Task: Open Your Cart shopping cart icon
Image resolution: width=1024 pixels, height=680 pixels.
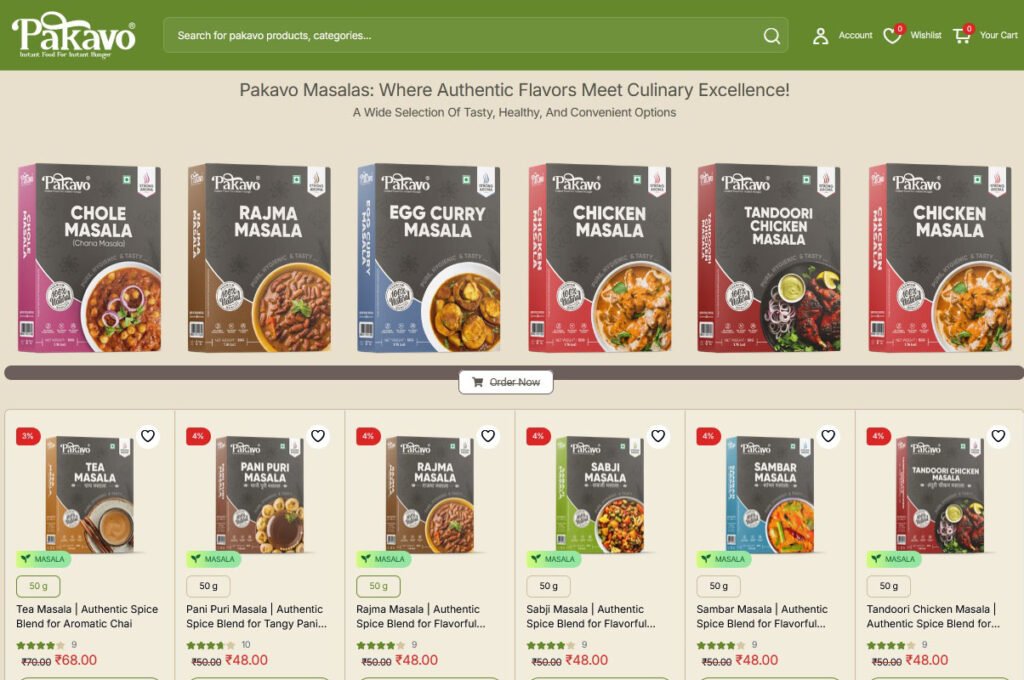Action: pos(962,35)
